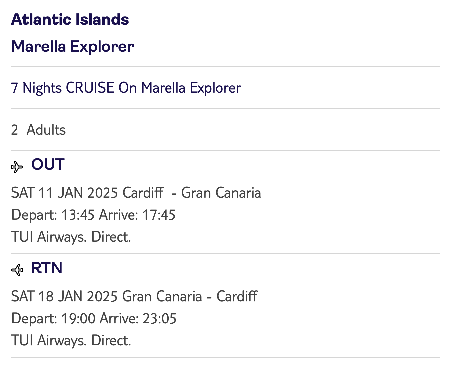Click the 17:45 outbound arrival time
The width and height of the screenshot is (449, 372).
coord(159,215)
